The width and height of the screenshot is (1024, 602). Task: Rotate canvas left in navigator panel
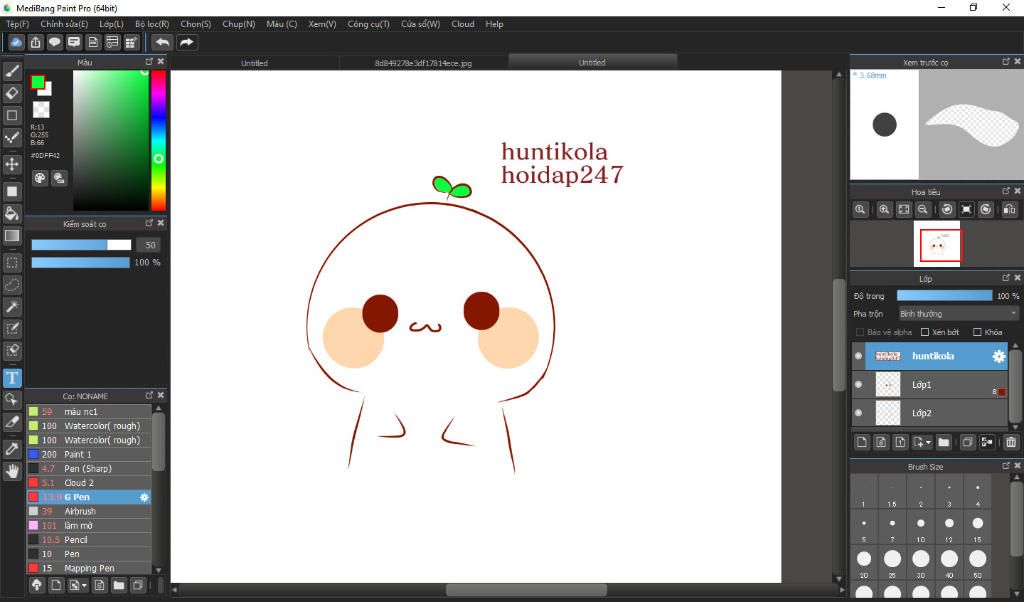click(x=947, y=210)
